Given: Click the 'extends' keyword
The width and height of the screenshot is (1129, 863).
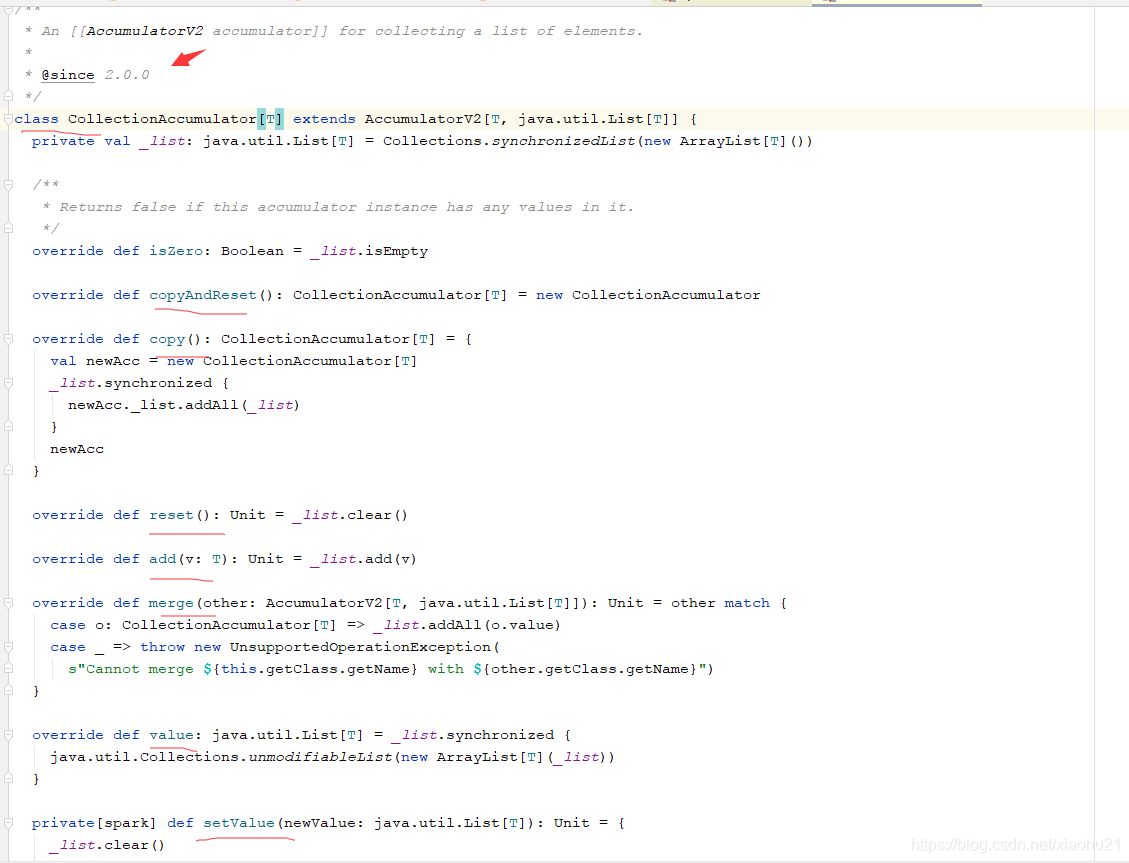Looking at the screenshot, I should 324,119.
